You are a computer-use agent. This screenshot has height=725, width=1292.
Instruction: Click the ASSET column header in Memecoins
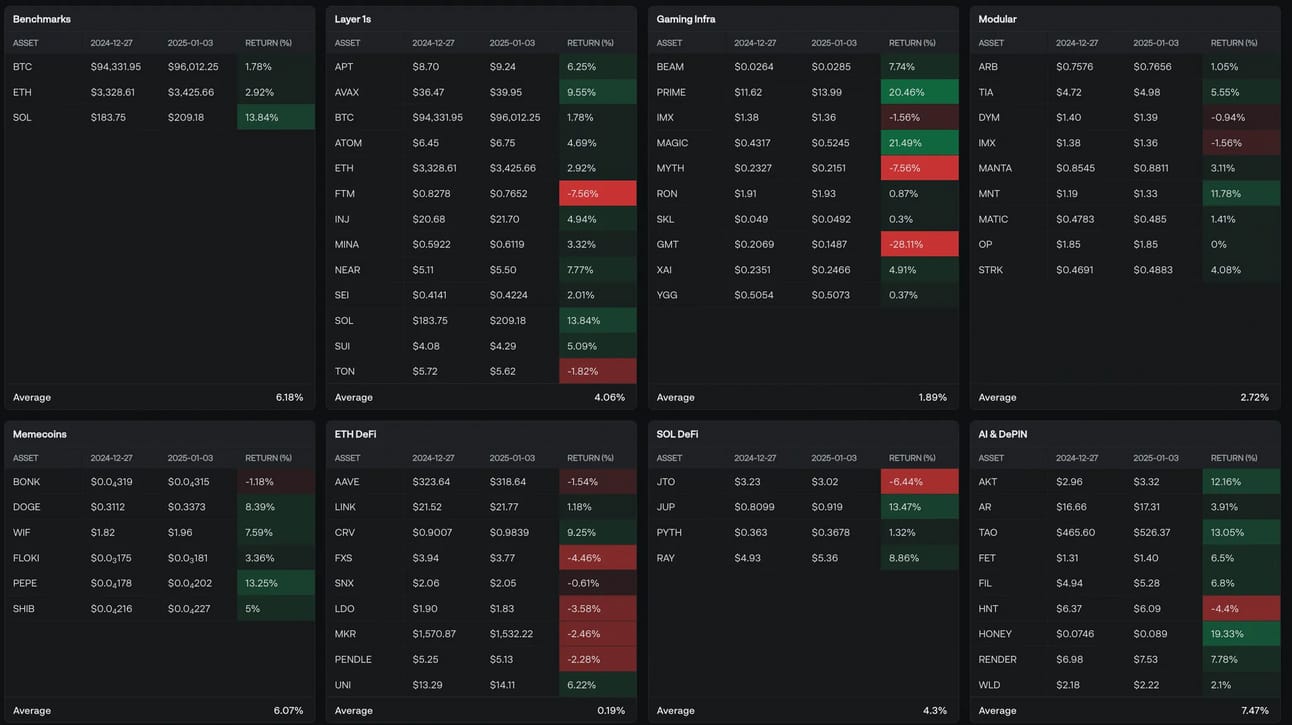click(26, 458)
